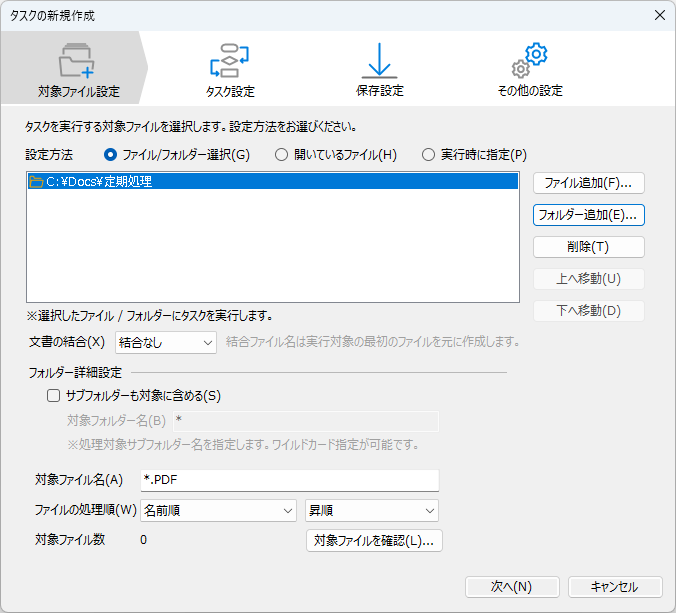Click the 対象フォルダー名(B) input field
This screenshot has height=613, width=676.
tap(306, 421)
